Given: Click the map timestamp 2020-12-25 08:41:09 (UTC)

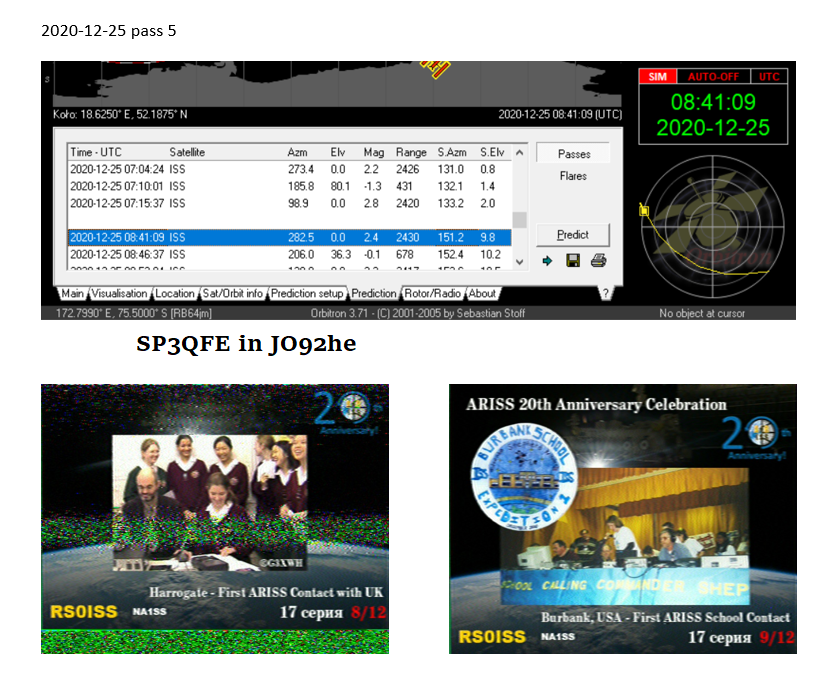Looking at the screenshot, I should coord(560,115).
